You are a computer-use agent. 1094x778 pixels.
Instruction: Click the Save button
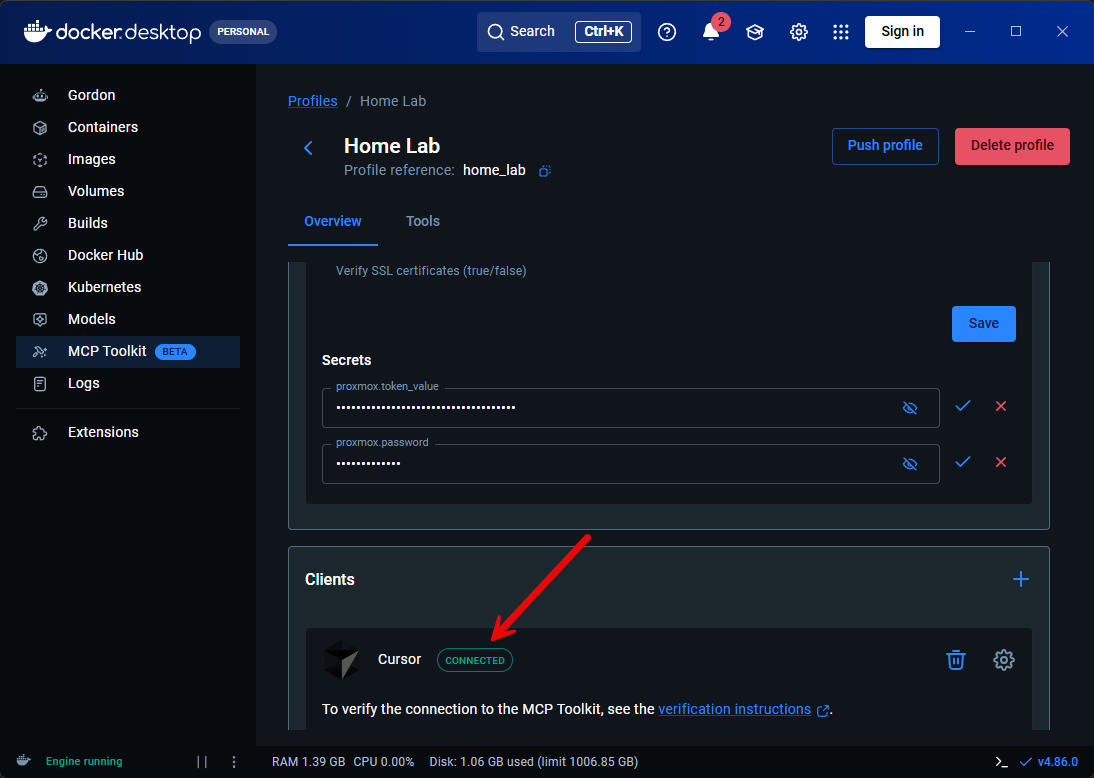pos(983,324)
